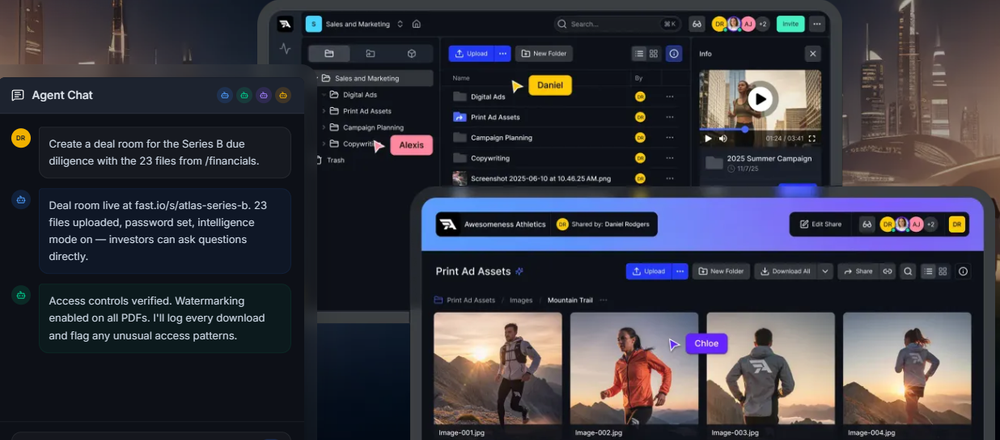
Task: Select the cube tab in the sidebar panel
Action: pos(411,54)
